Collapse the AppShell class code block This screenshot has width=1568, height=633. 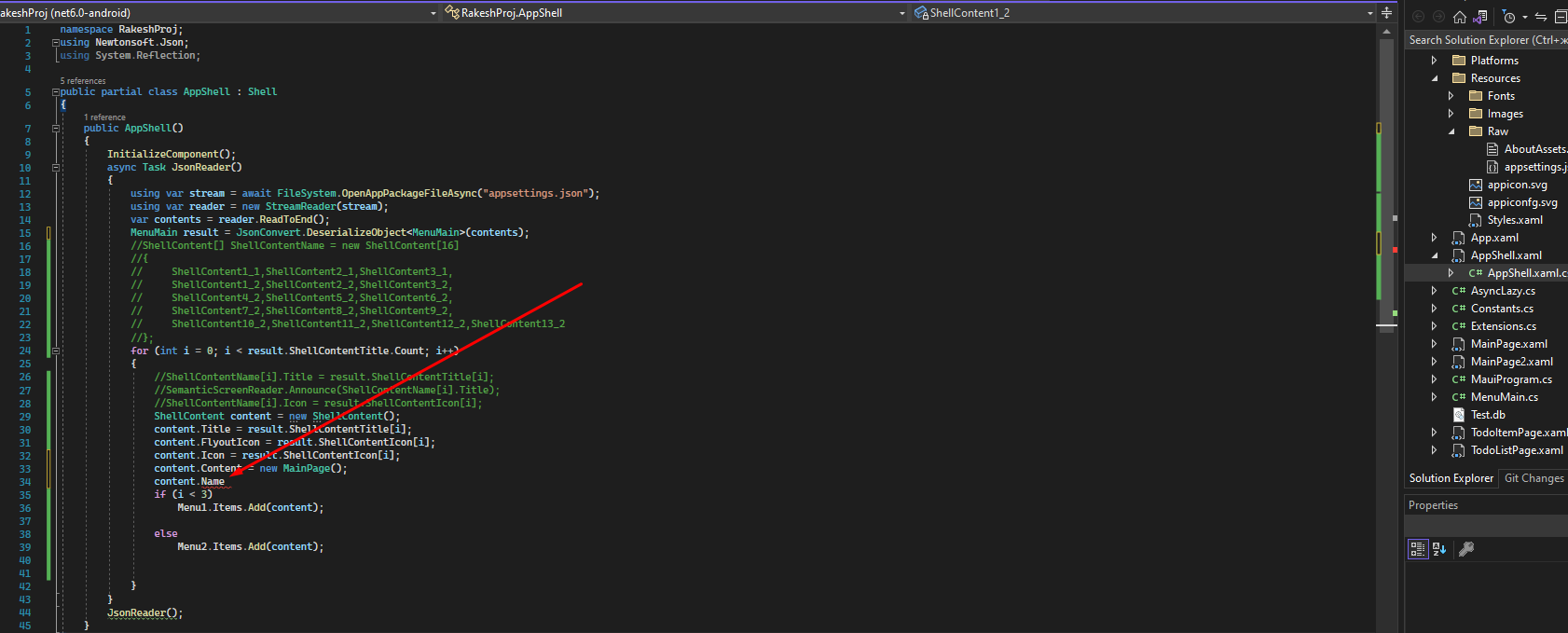click(x=56, y=92)
